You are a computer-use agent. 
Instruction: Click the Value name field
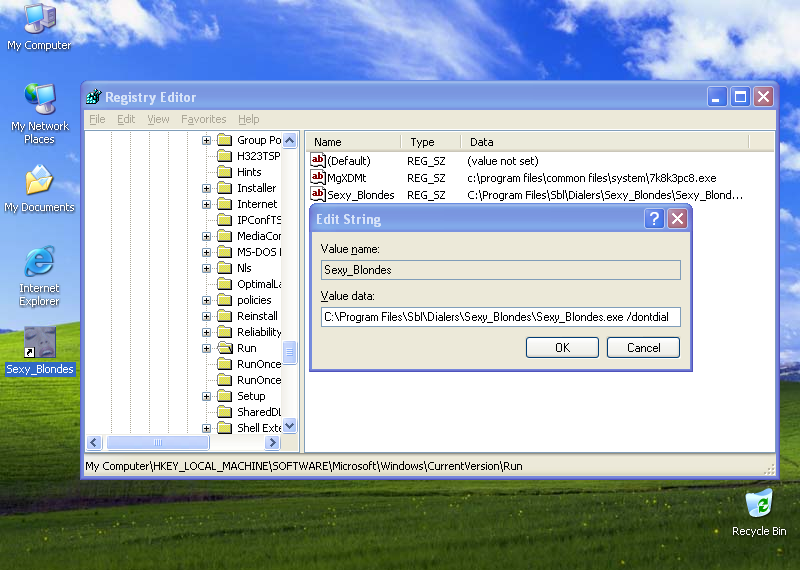[501, 270]
